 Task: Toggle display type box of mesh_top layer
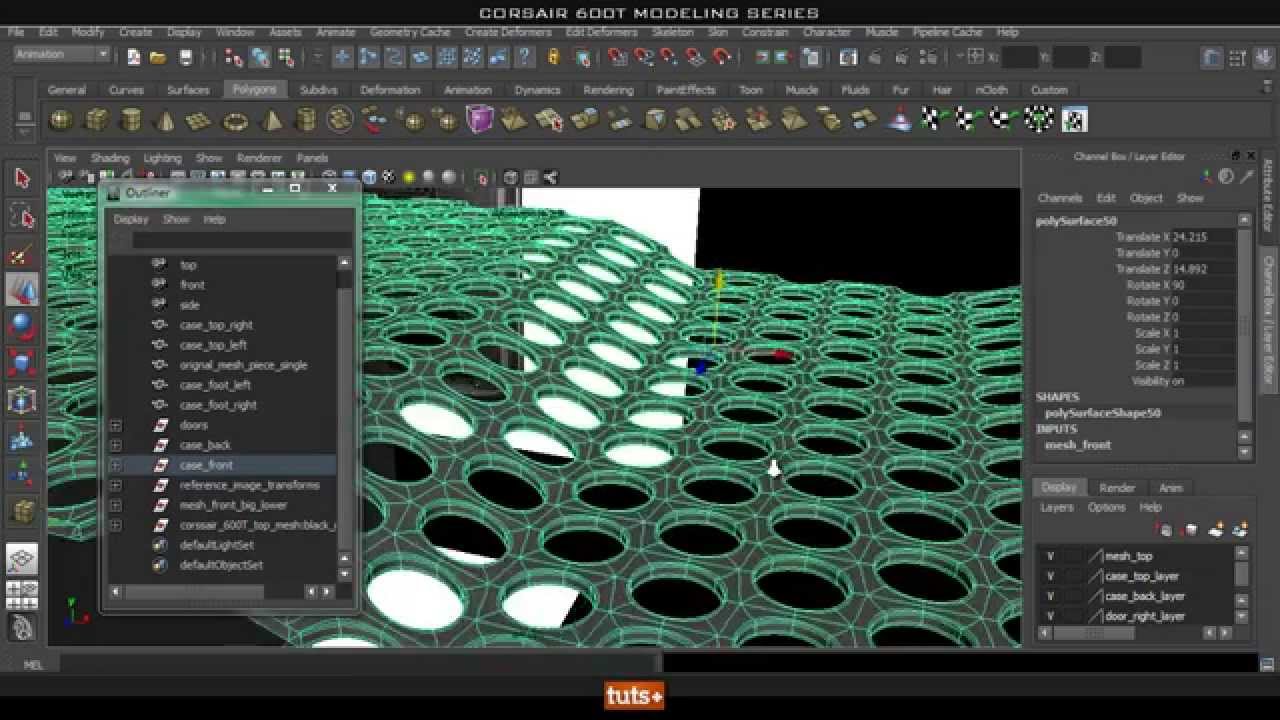[x=1073, y=556]
